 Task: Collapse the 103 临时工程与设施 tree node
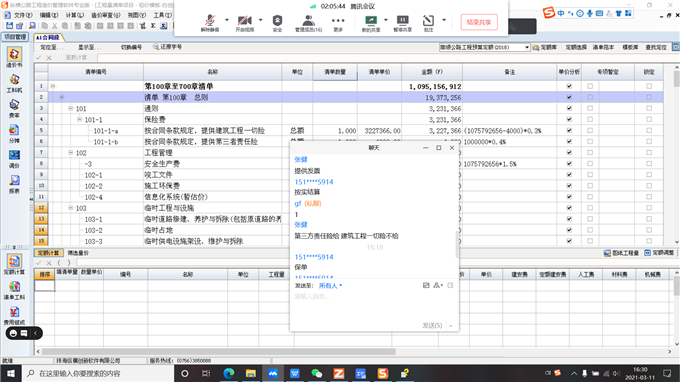[x=70, y=208]
